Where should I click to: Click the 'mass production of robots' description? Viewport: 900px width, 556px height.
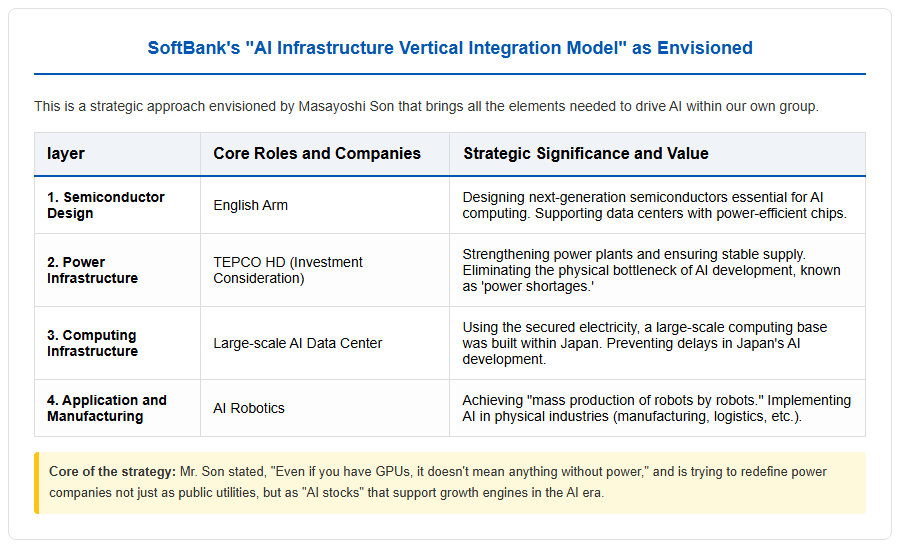tap(657, 408)
